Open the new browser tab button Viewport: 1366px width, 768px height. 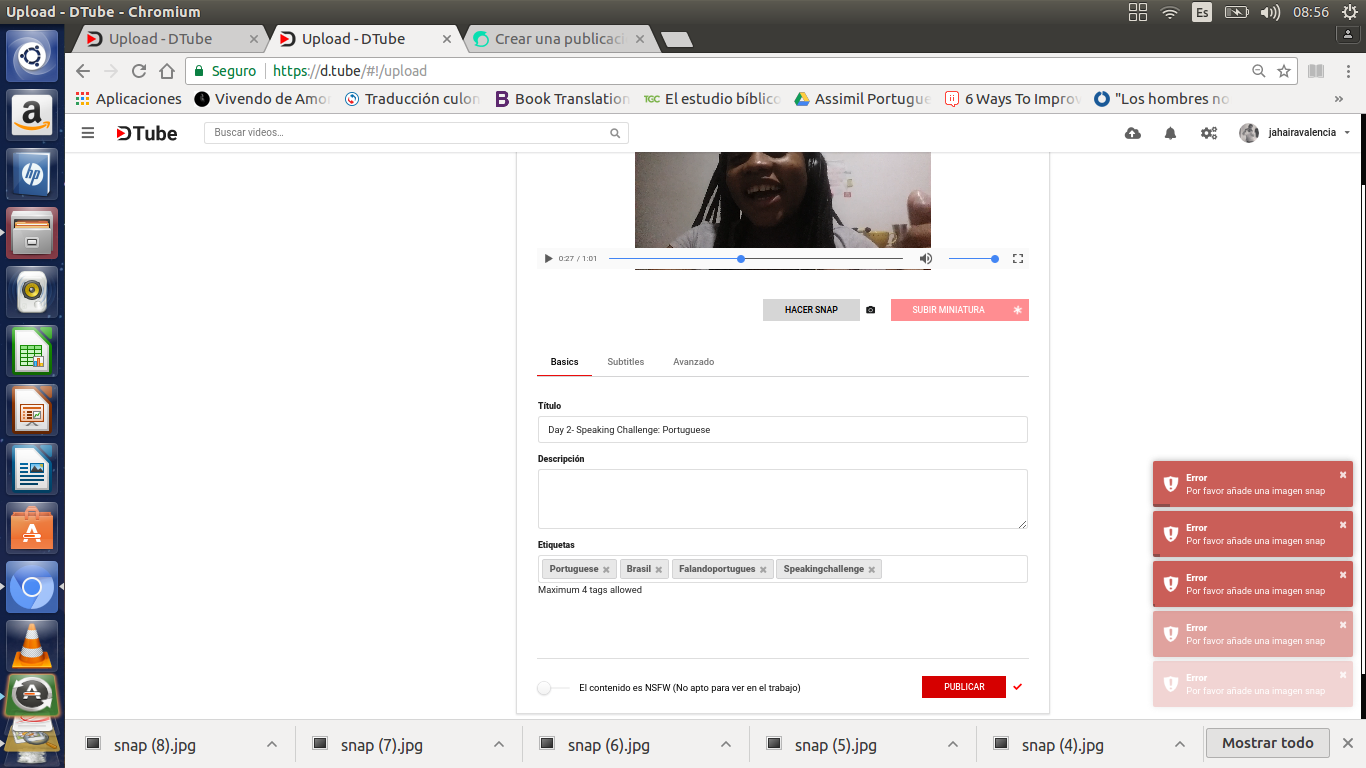point(677,40)
